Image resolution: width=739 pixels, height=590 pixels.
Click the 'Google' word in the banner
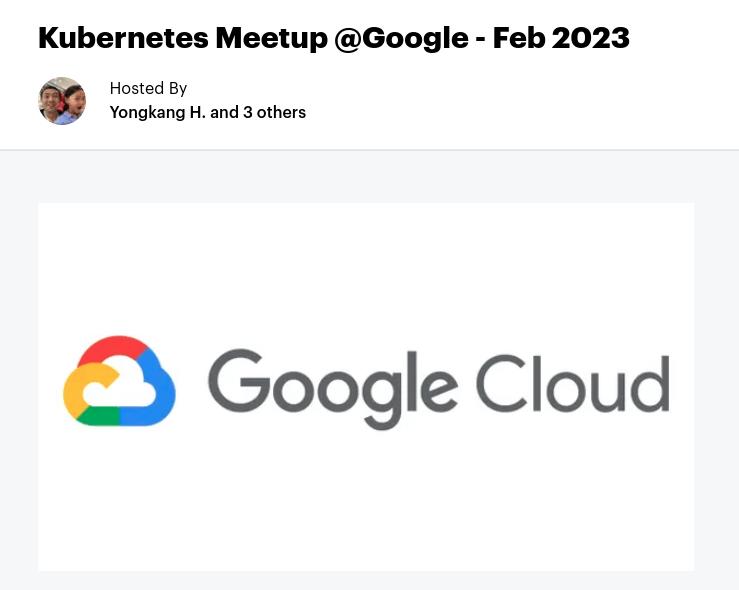[333, 389]
